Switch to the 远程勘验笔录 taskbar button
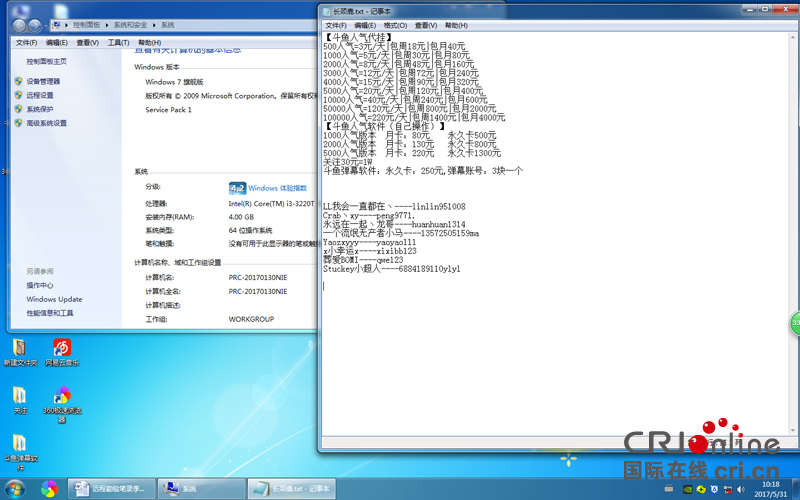Screen dimensions: 800x500 tap(111, 489)
